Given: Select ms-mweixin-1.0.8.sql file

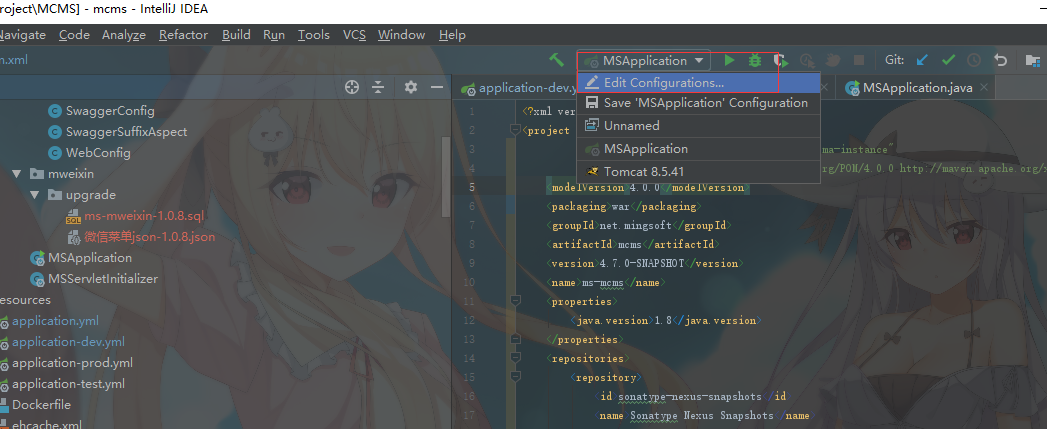Looking at the screenshot, I should [144, 216].
